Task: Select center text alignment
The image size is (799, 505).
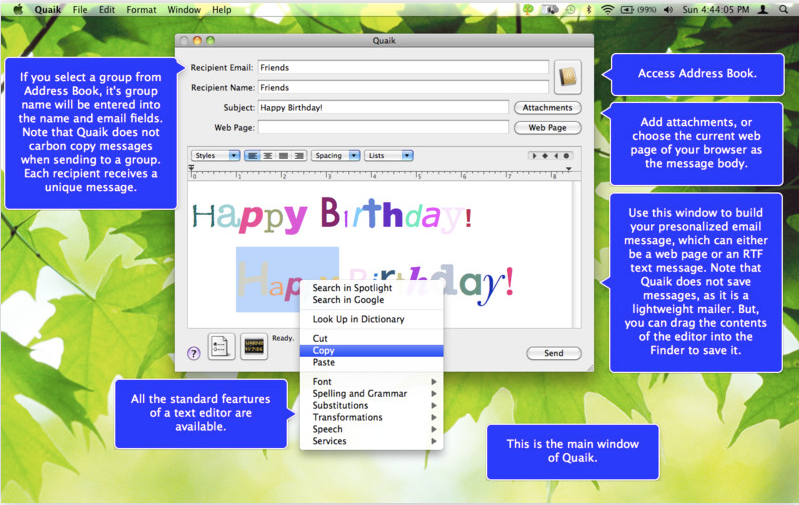Action: pyautogui.click(x=268, y=155)
